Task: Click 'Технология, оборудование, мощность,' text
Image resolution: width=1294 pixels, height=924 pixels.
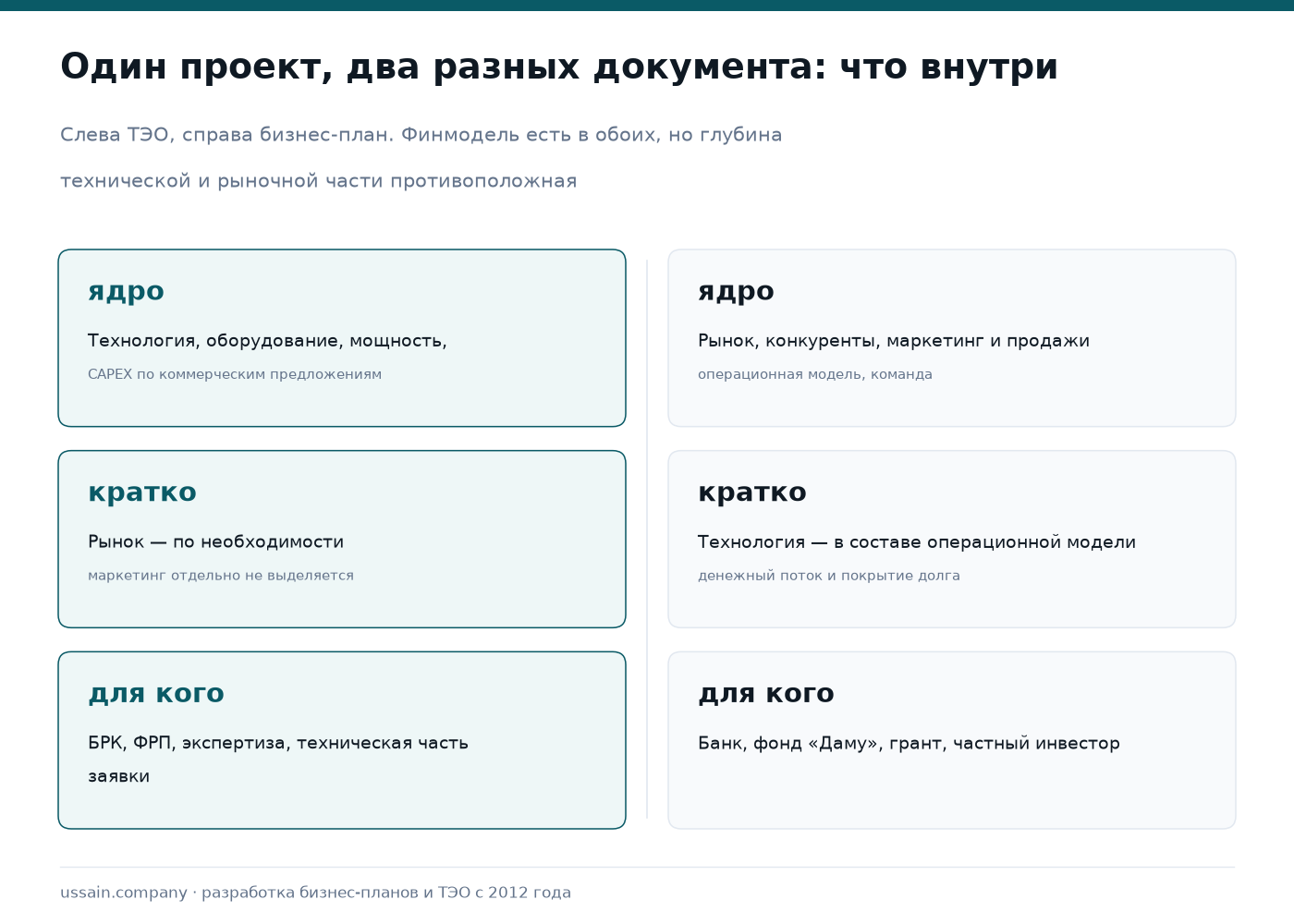Action: (267, 341)
